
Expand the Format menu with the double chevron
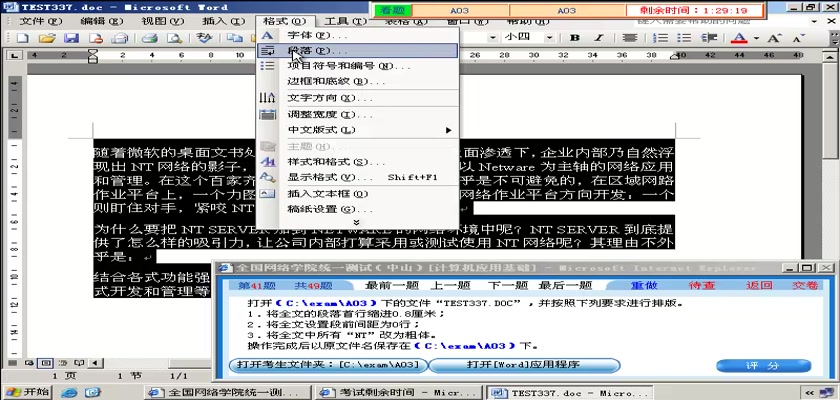coord(357,222)
